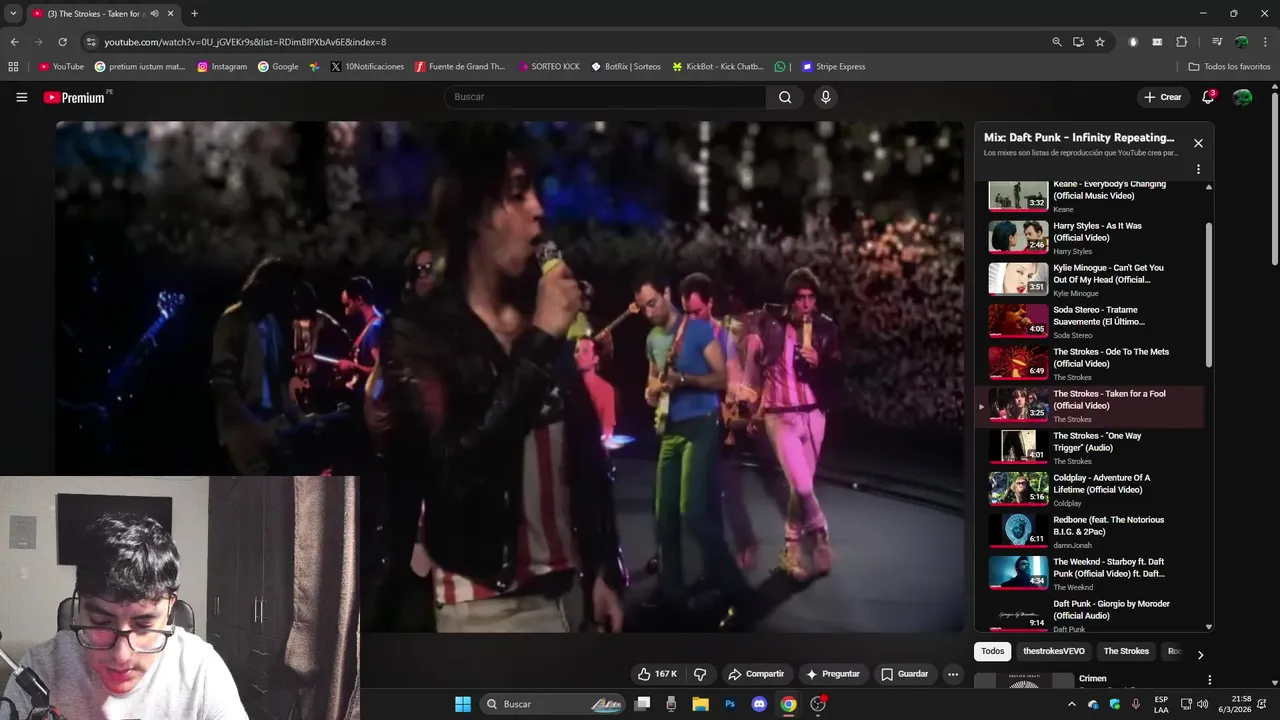
Task: Open the zoom magnifier in address bar
Action: [1057, 42]
